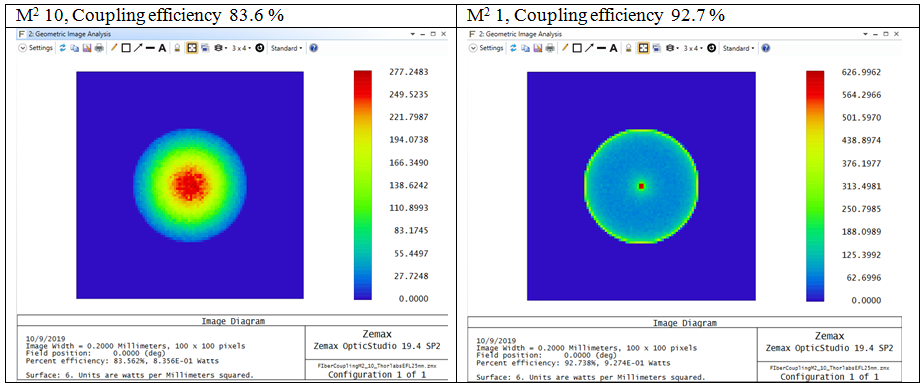Refresh the analysis in the M² 10 window
The width and height of the screenshot is (924, 385).
(62, 48)
